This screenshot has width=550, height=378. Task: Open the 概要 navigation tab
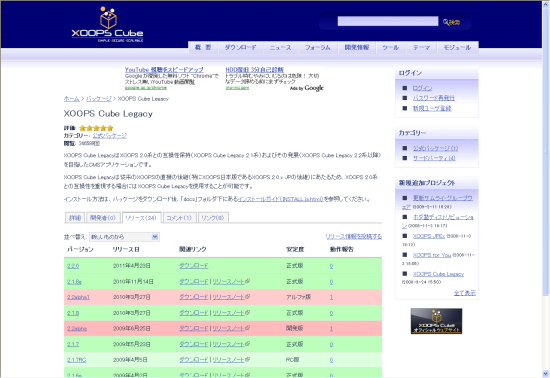(x=203, y=48)
